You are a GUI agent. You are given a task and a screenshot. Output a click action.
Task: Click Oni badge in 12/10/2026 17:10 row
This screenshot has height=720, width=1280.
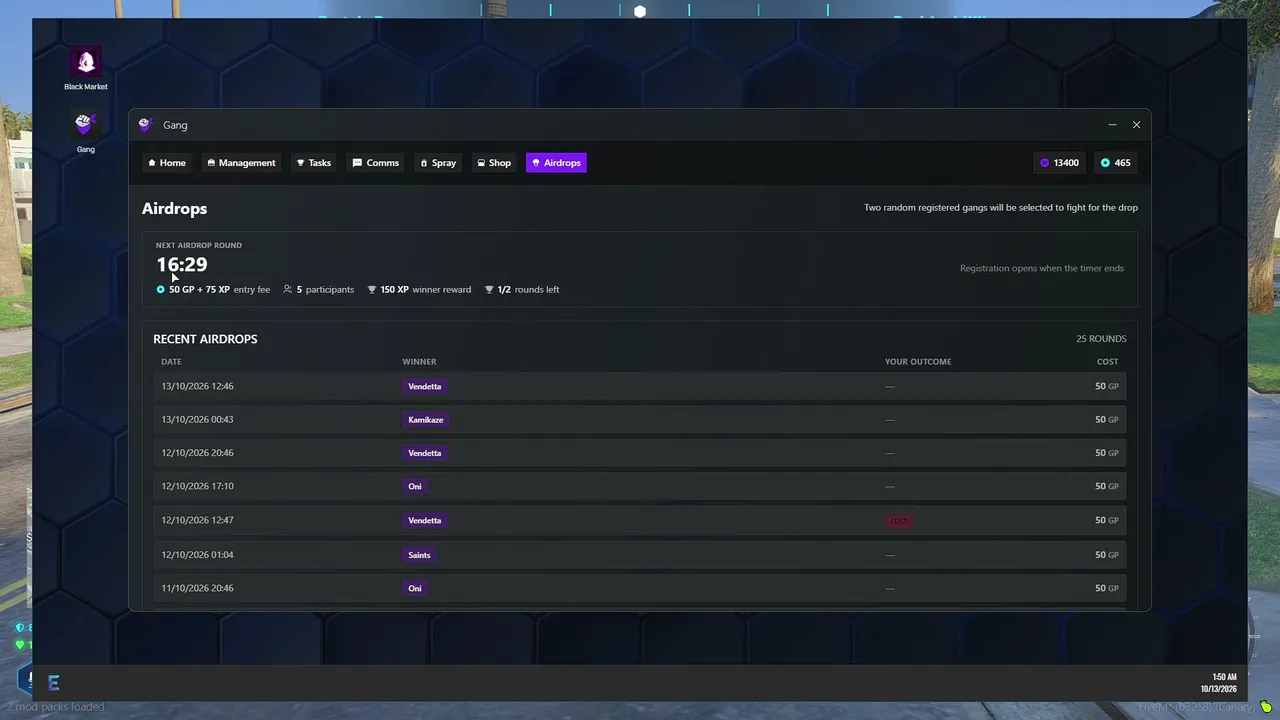pos(415,487)
